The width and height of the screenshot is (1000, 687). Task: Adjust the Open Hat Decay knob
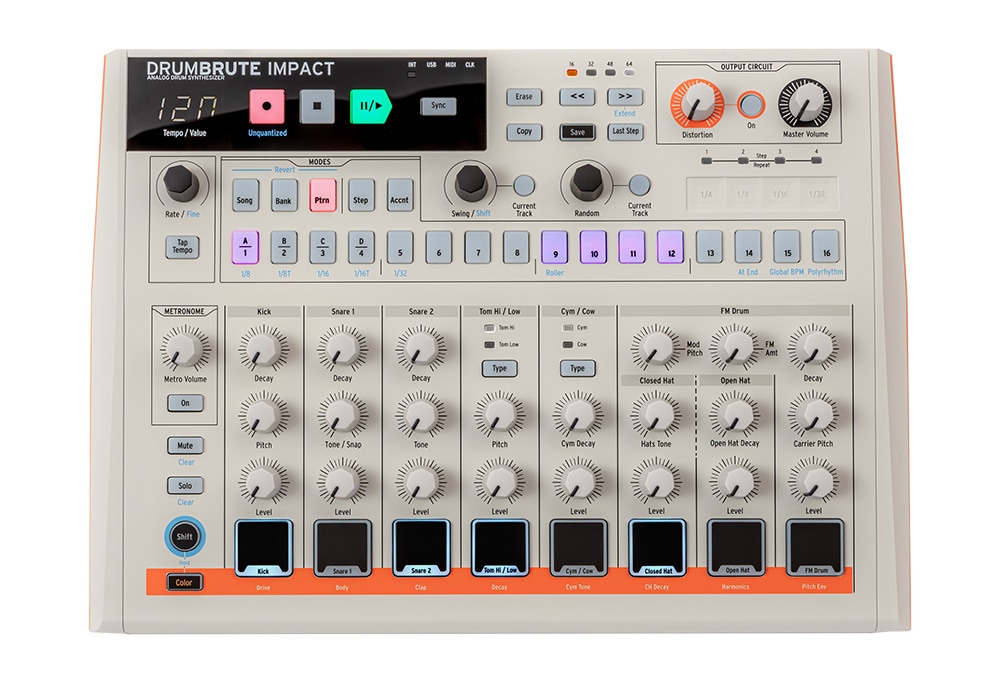(x=735, y=415)
